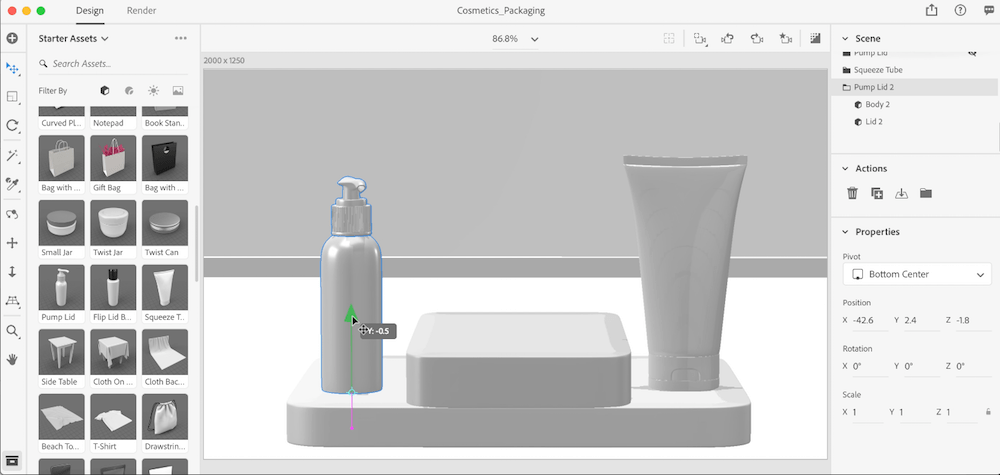Toggle the render preview icon

815,39
